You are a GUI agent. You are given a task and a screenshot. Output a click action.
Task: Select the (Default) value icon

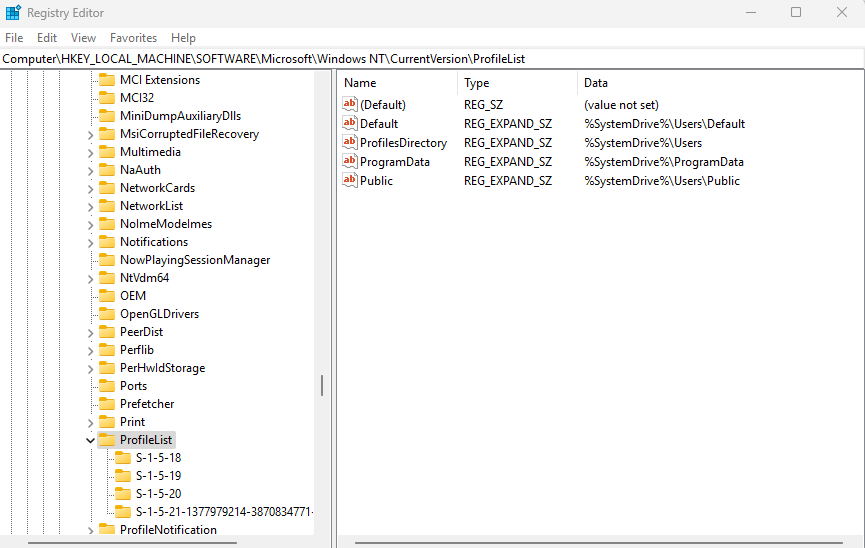point(350,105)
